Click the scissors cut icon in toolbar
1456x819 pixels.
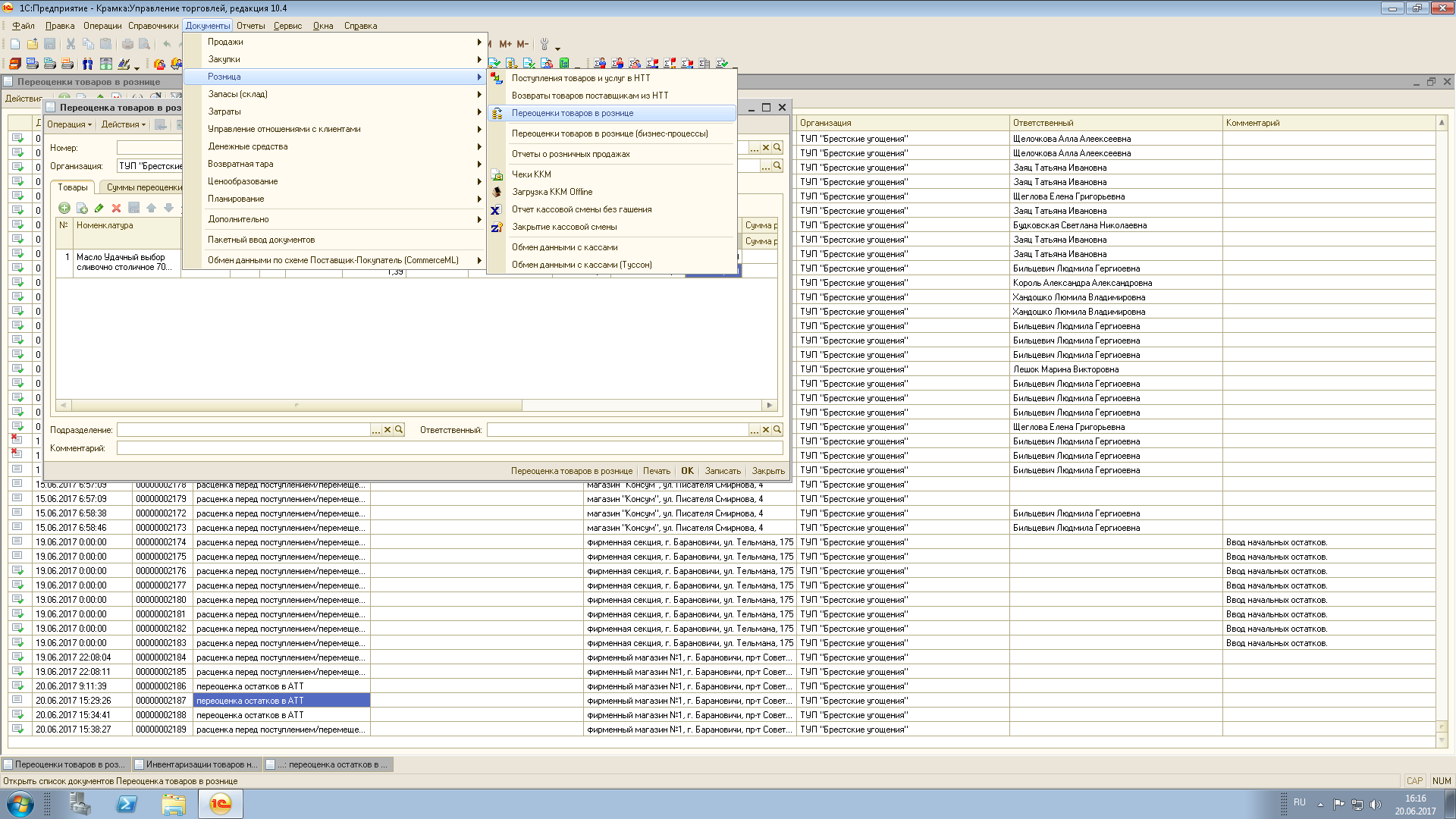(x=71, y=44)
